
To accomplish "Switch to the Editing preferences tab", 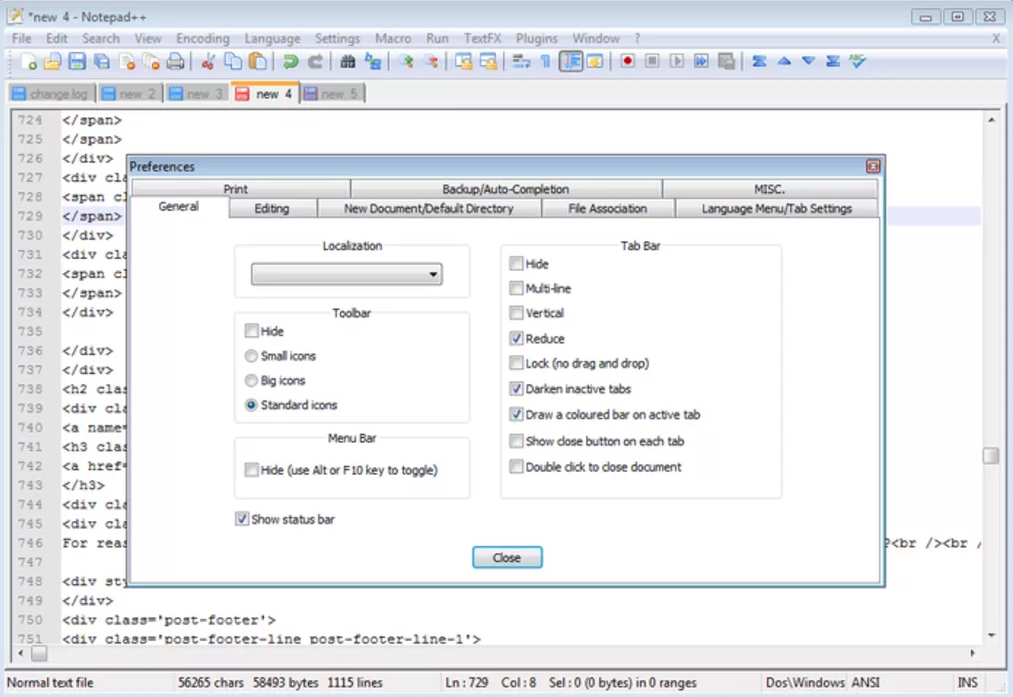I will [272, 209].
